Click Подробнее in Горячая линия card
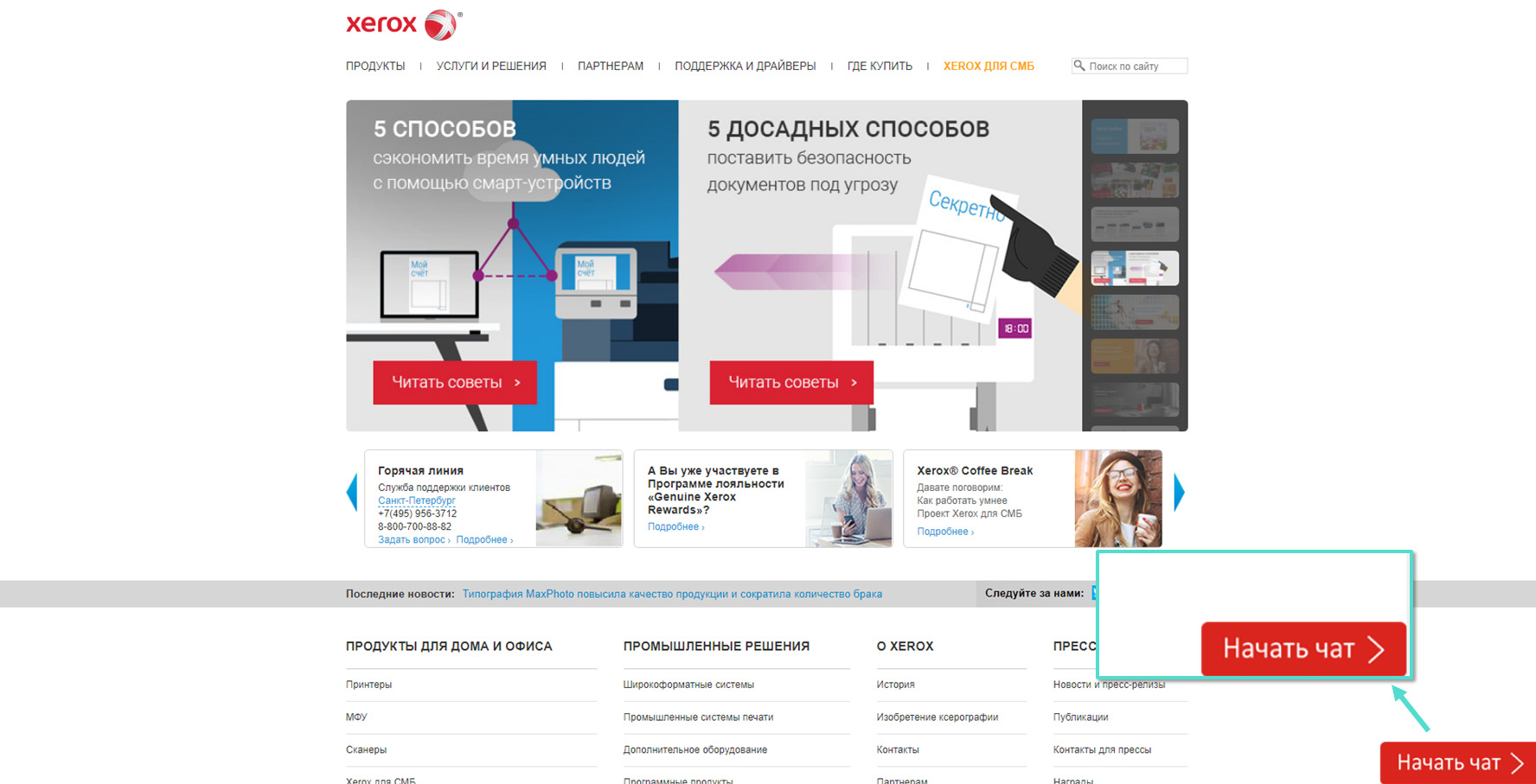1536x784 pixels. pos(484,539)
